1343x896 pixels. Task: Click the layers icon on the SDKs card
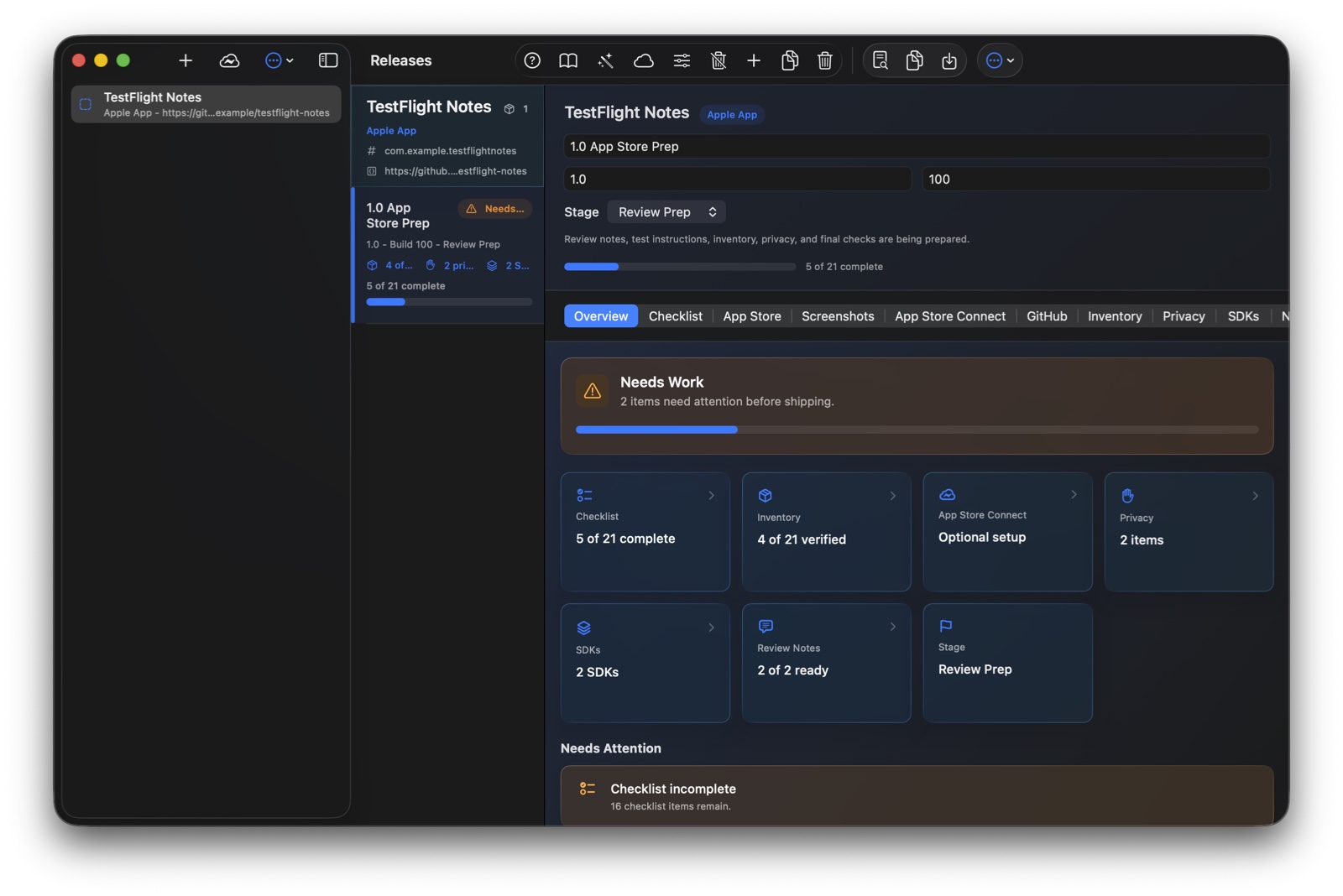(x=584, y=628)
